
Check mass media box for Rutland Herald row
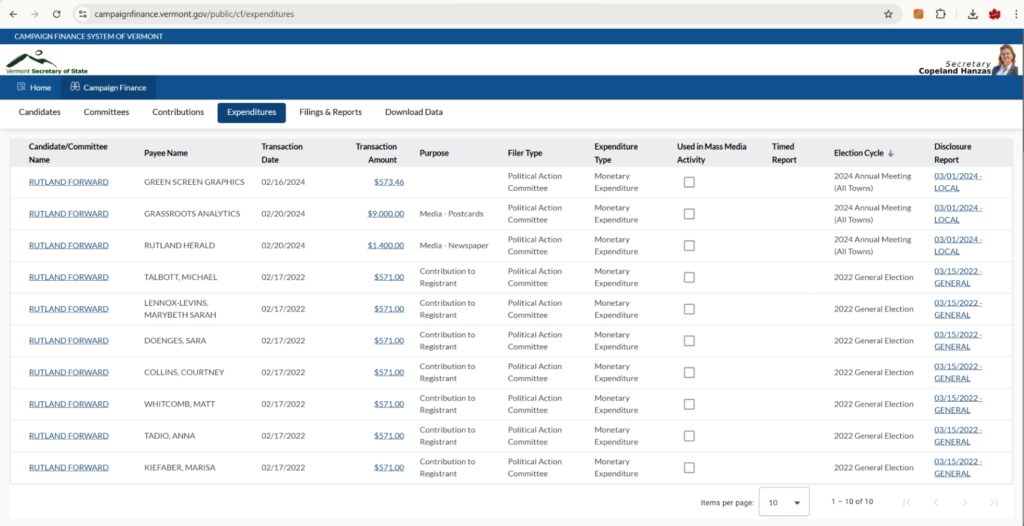[689, 246]
